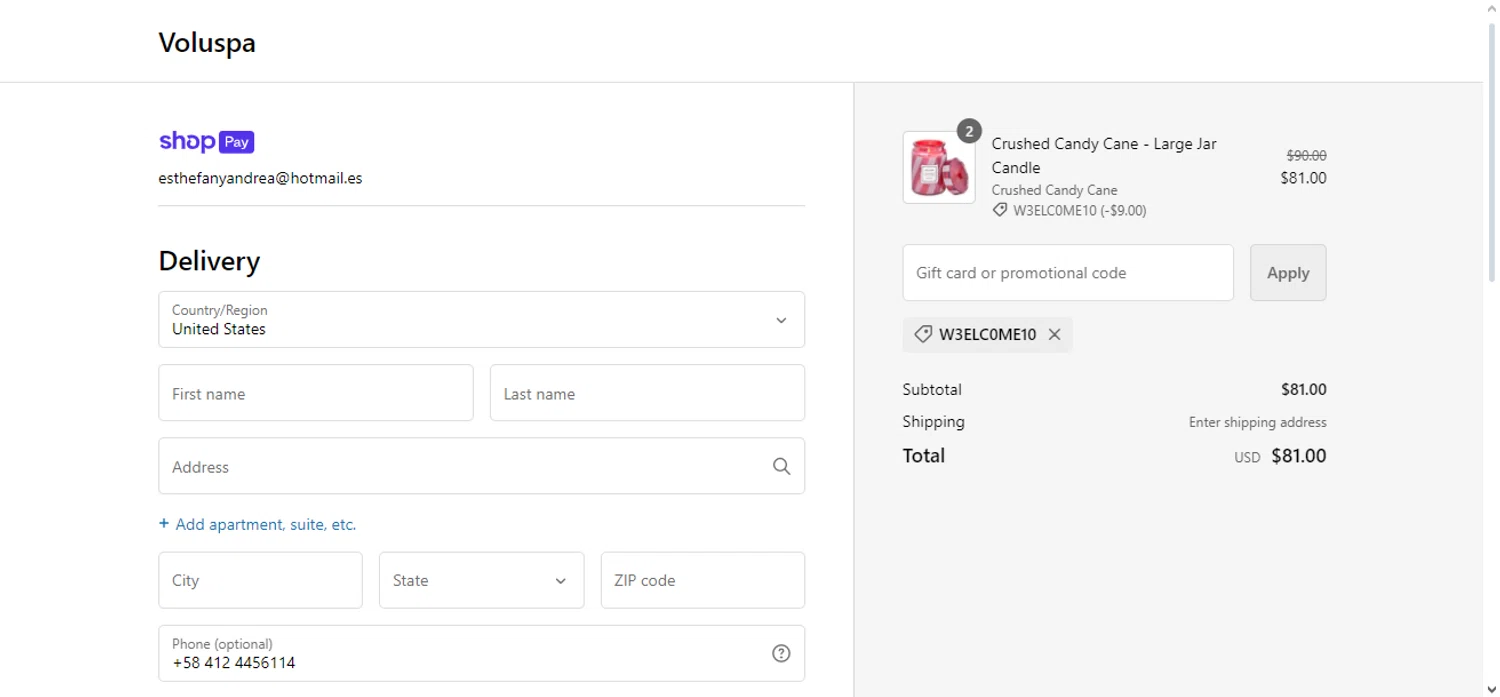
Task: Click the USD currency label
Action: 1247,457
